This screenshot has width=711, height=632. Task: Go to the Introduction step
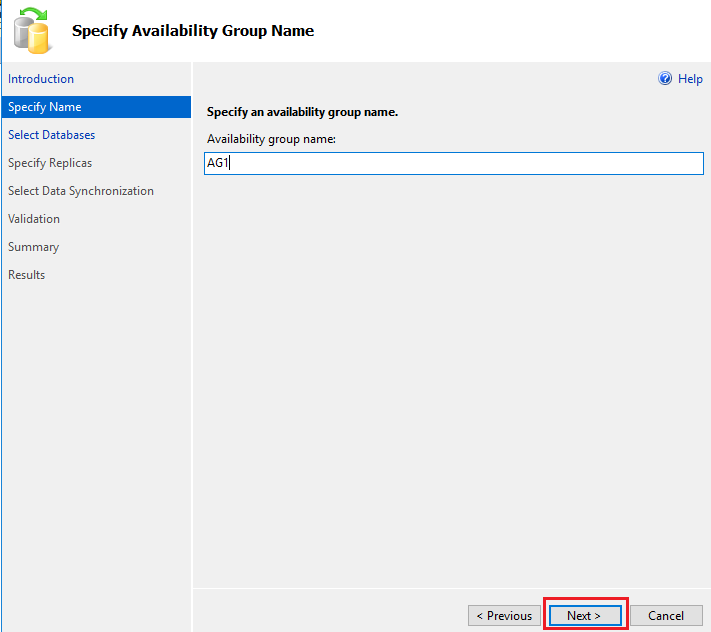coord(41,79)
